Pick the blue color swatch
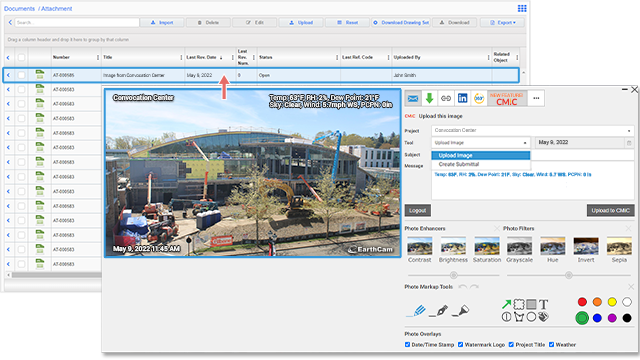 (597, 318)
